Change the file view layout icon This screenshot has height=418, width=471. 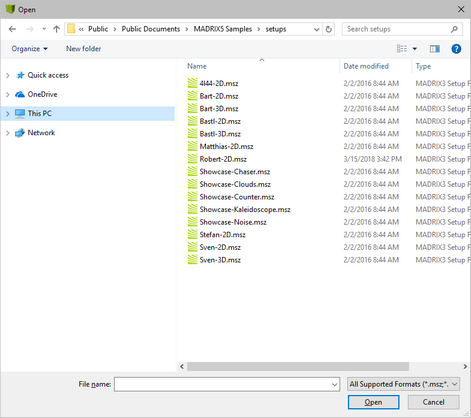pyautogui.click(x=402, y=49)
